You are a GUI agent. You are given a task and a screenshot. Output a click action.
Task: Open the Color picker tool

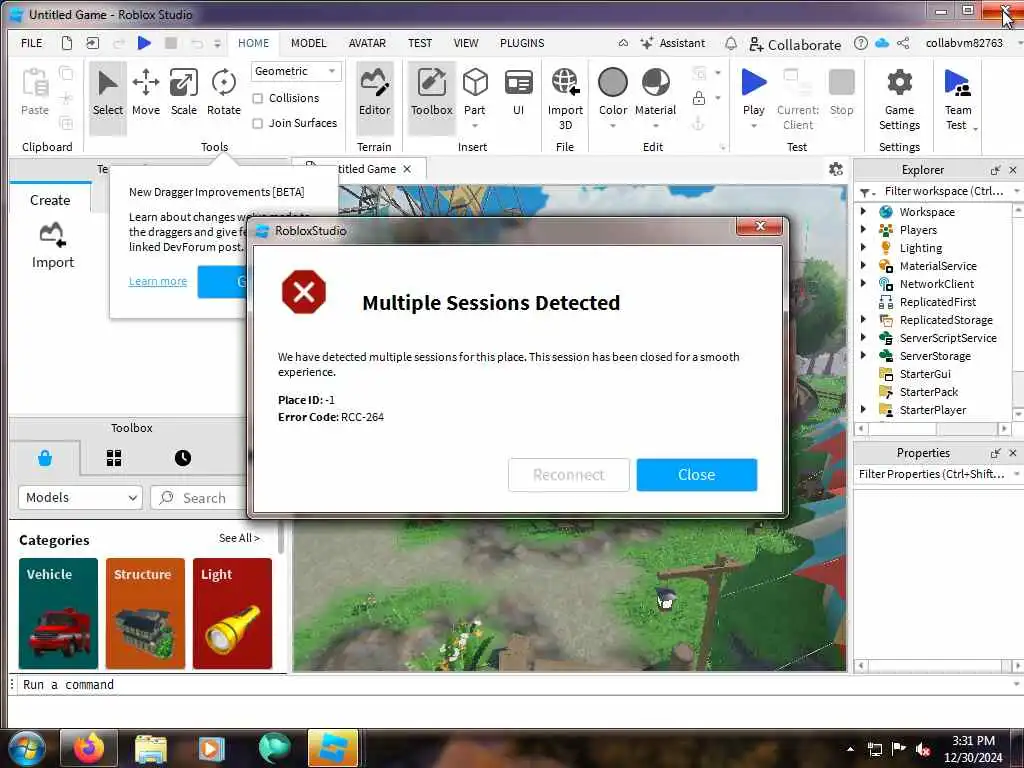(613, 93)
